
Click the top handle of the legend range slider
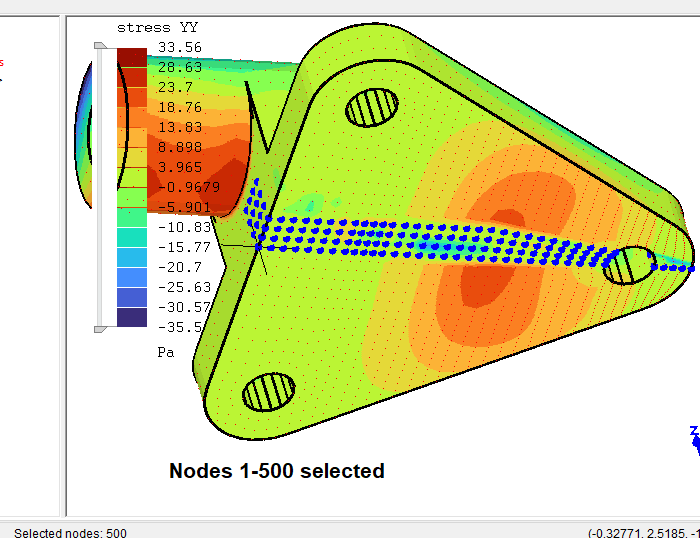pyautogui.click(x=99, y=46)
